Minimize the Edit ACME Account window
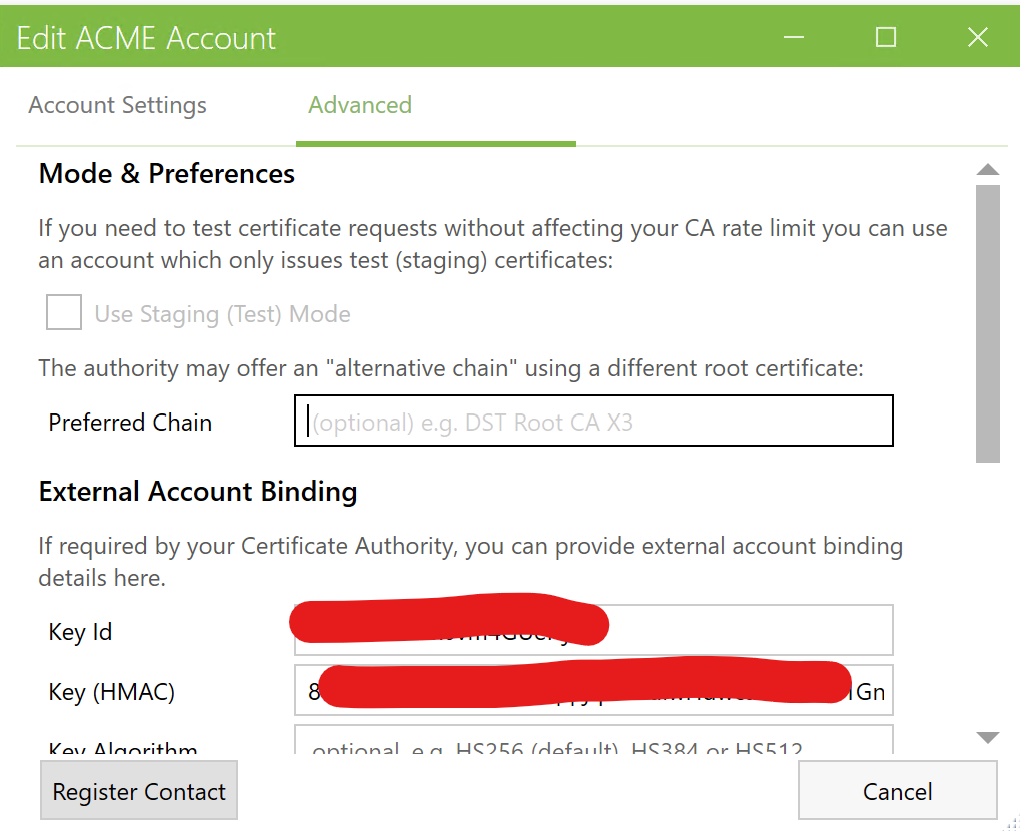This screenshot has height=832, width=1020. tap(794, 38)
